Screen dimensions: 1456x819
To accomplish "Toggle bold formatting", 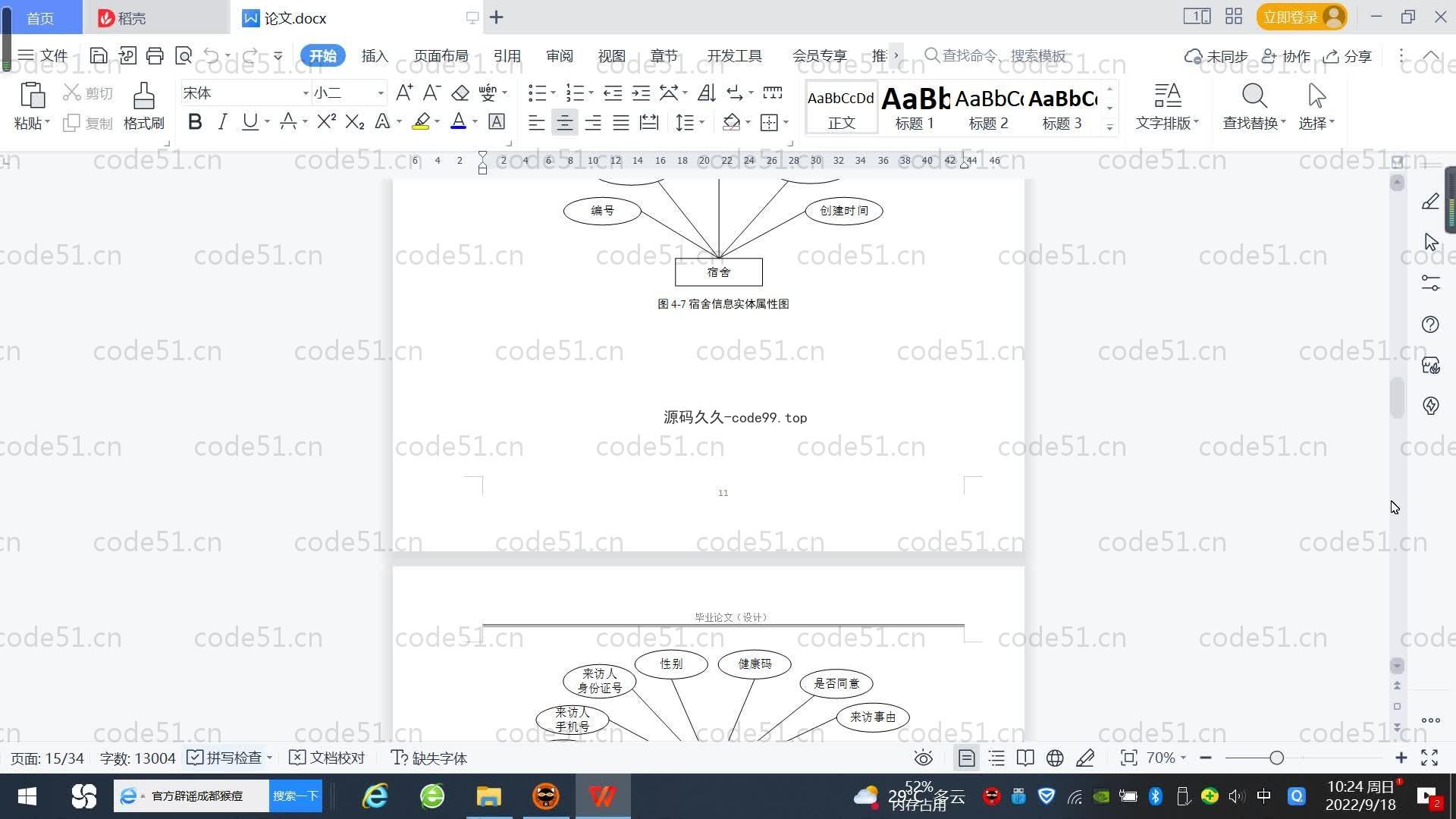I will tap(195, 121).
